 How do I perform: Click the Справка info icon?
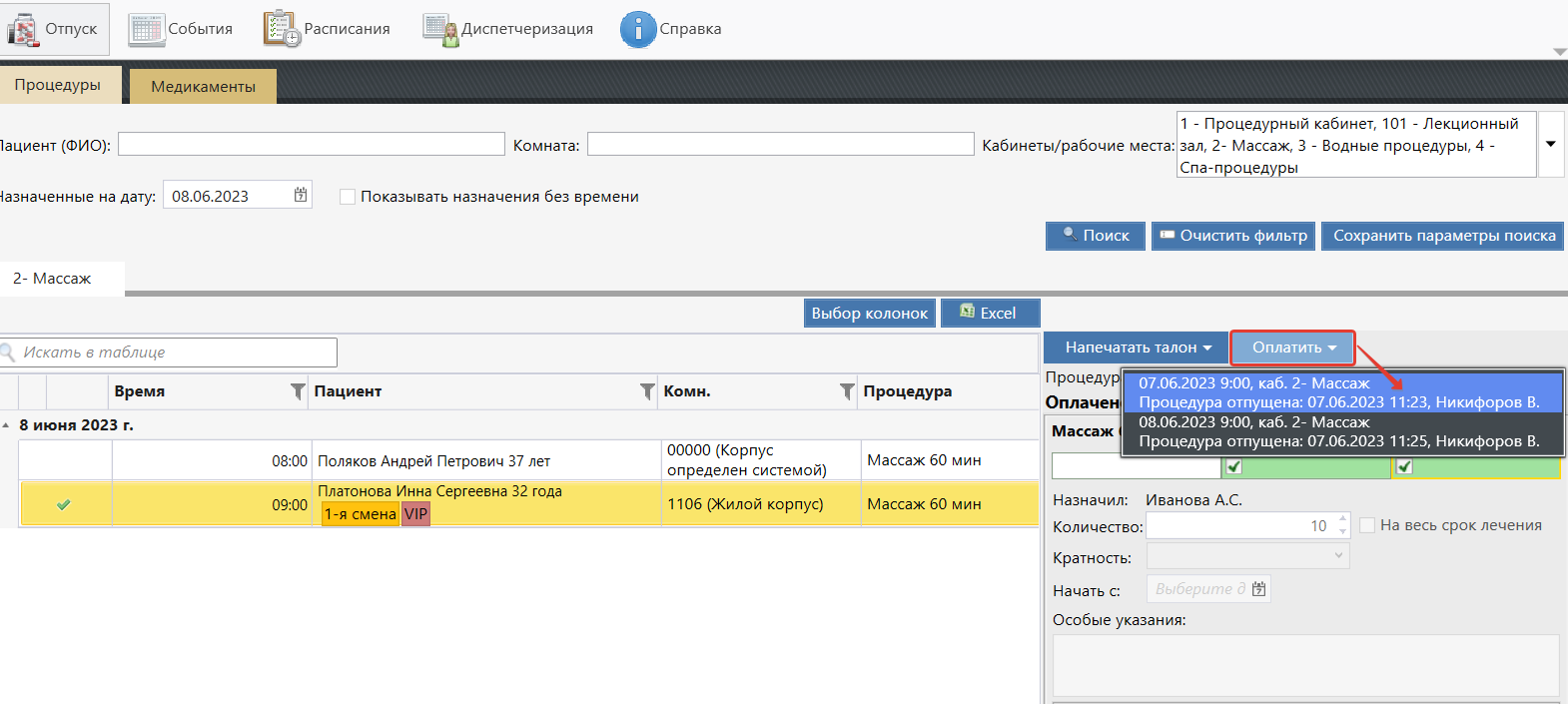tap(637, 30)
